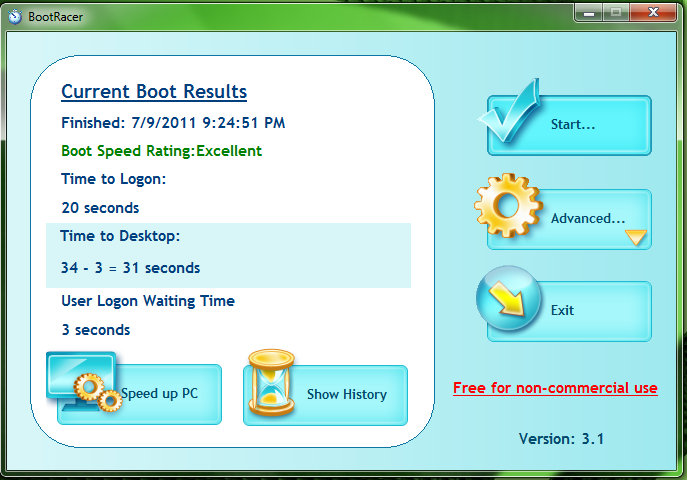687x480 pixels.
Task: Click the Time to Desktop: label
Action: 120,236
